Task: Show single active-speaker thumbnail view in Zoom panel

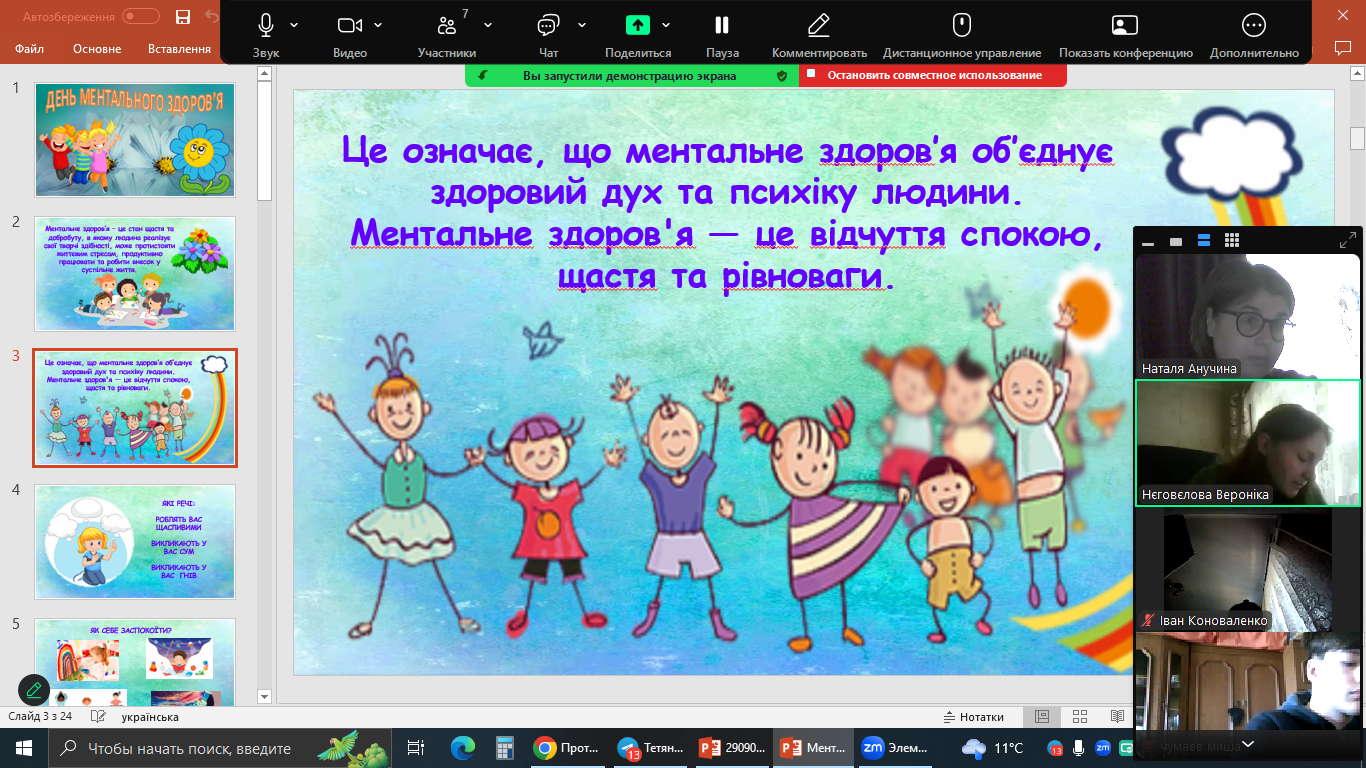Action: [x=1176, y=242]
